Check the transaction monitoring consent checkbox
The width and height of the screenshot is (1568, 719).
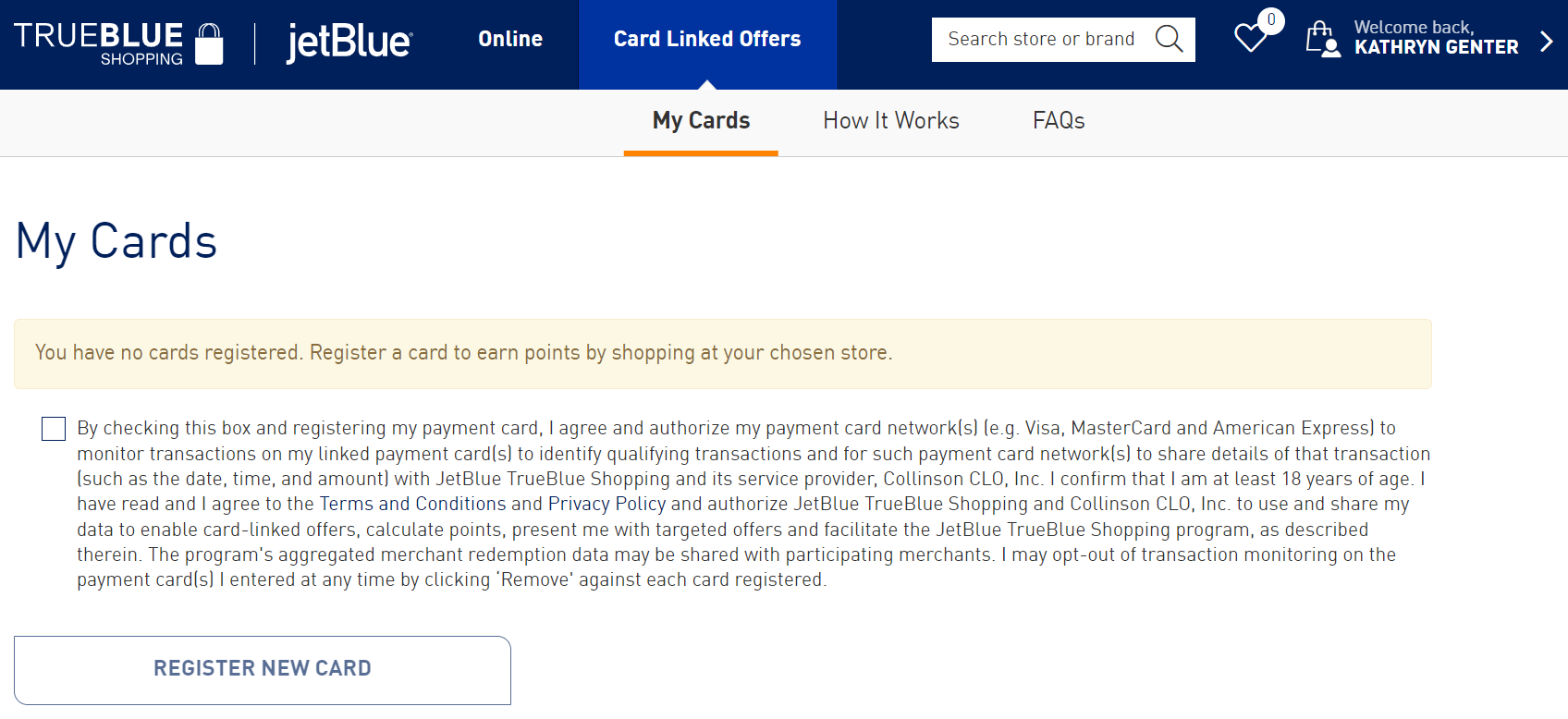[x=53, y=428]
